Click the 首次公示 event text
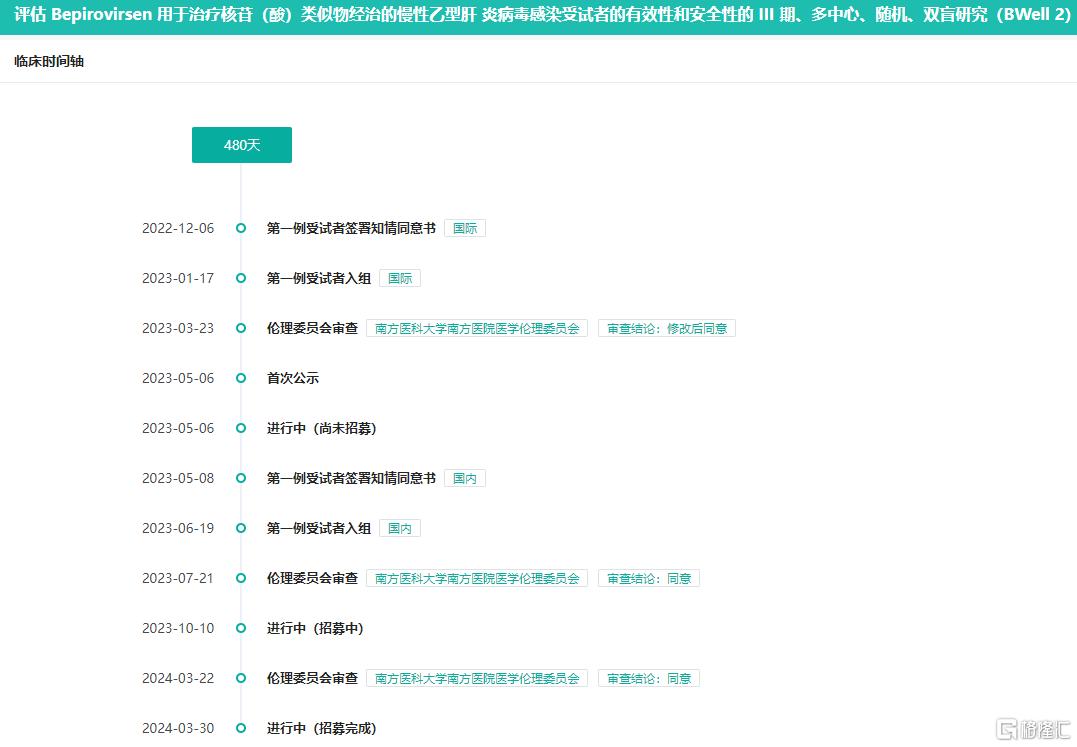The image size is (1077, 747). tap(293, 378)
